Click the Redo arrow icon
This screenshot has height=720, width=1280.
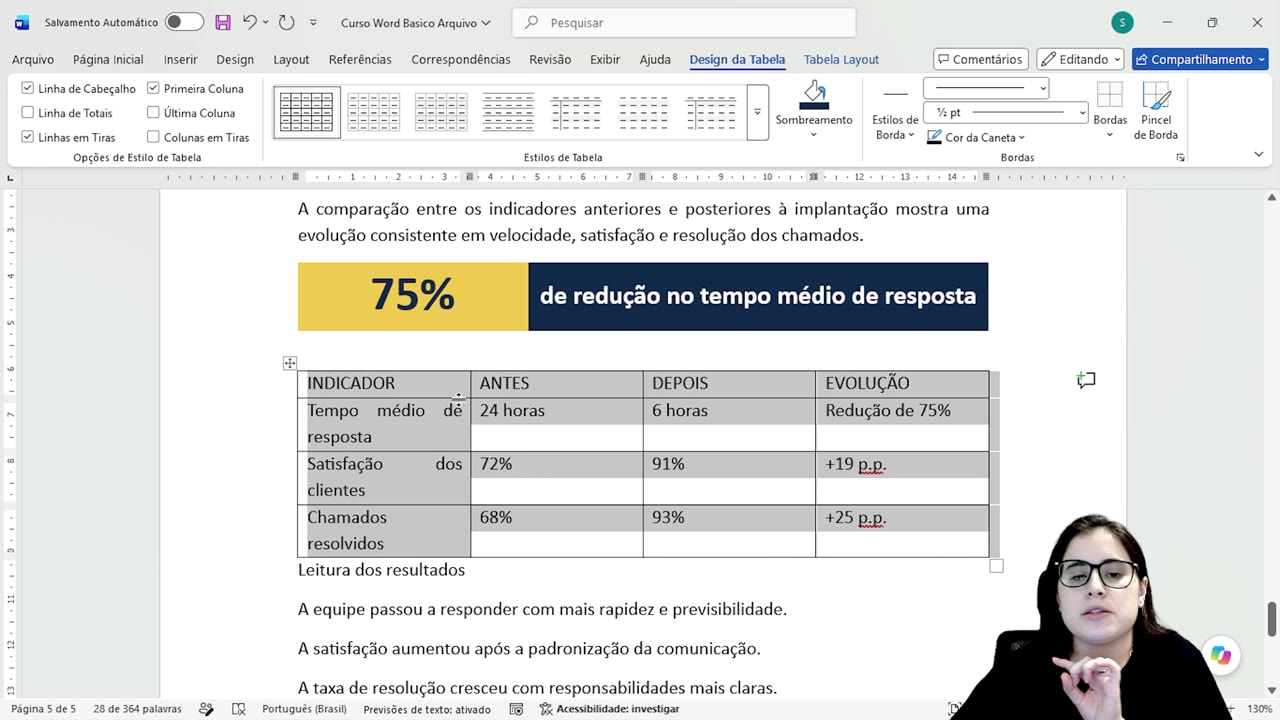tap(286, 22)
